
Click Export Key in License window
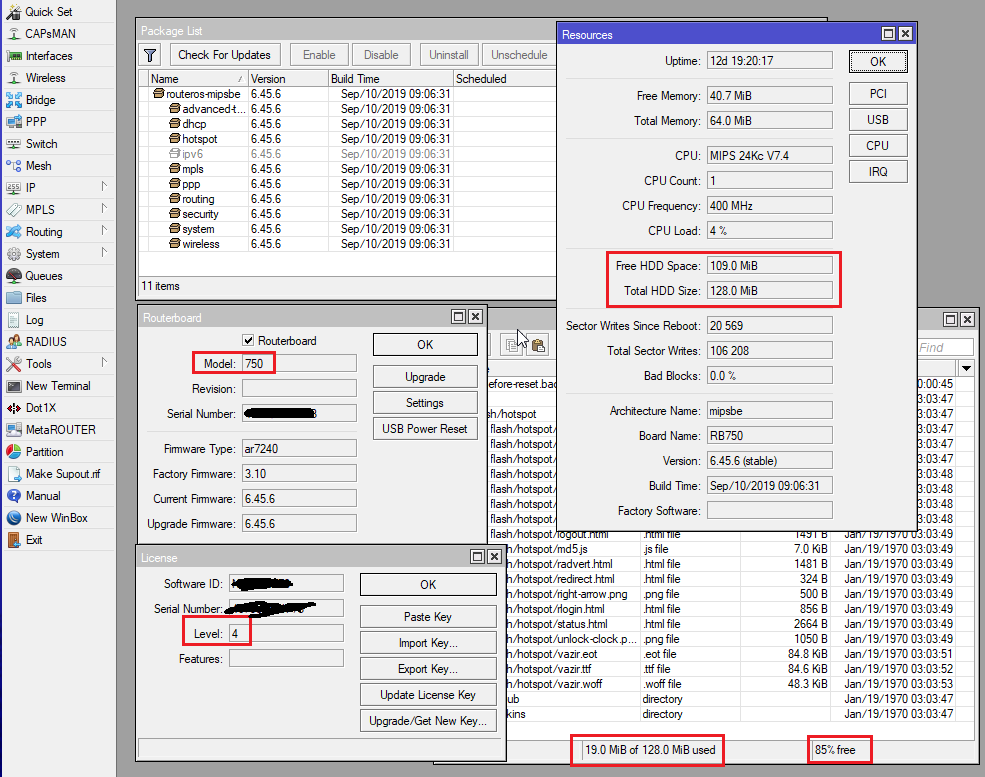428,669
